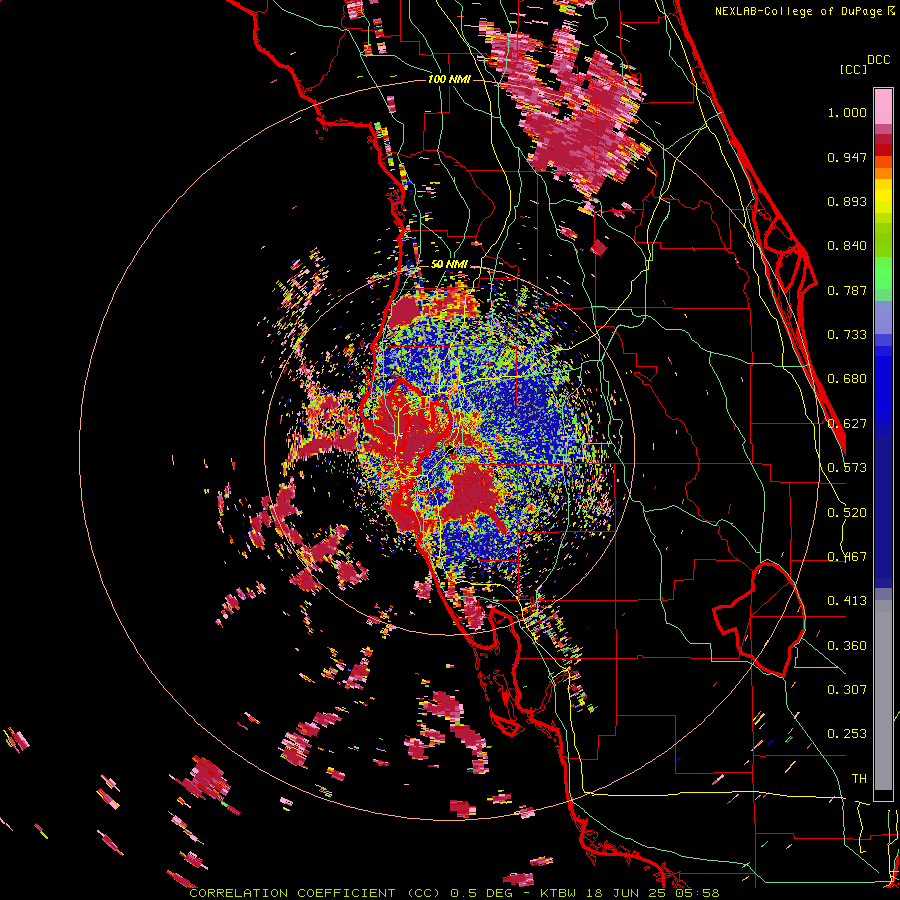Click the 0.253 scale value
This screenshot has width=900, height=900.
[x=847, y=734]
